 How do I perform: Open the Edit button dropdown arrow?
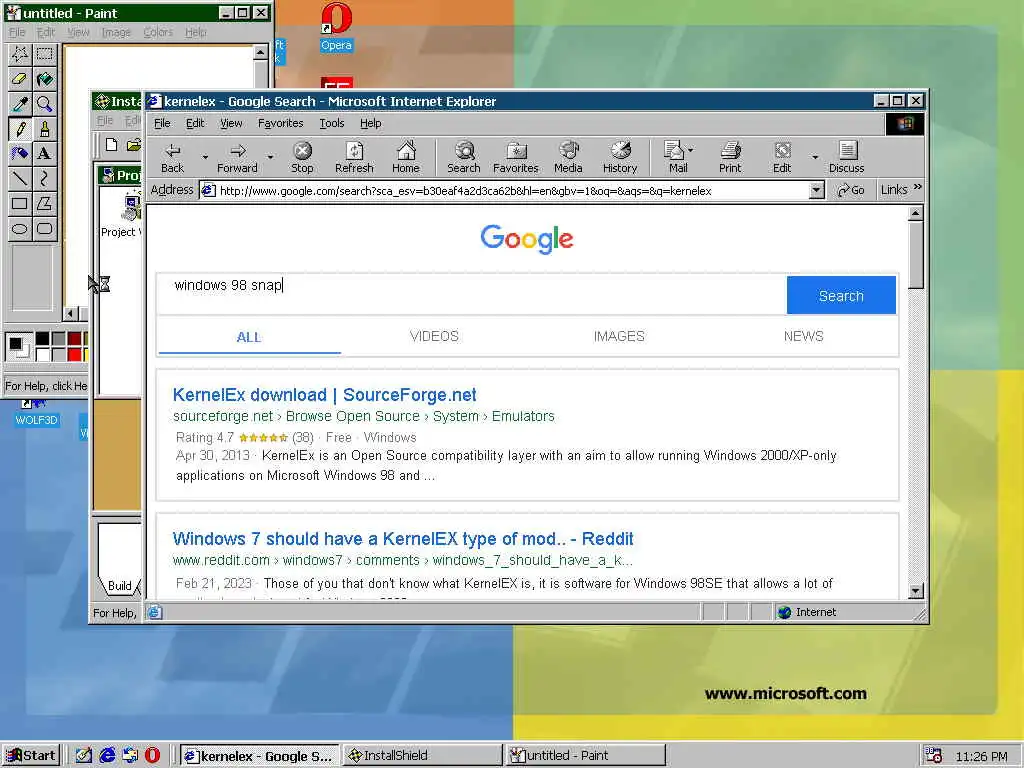tap(814, 157)
